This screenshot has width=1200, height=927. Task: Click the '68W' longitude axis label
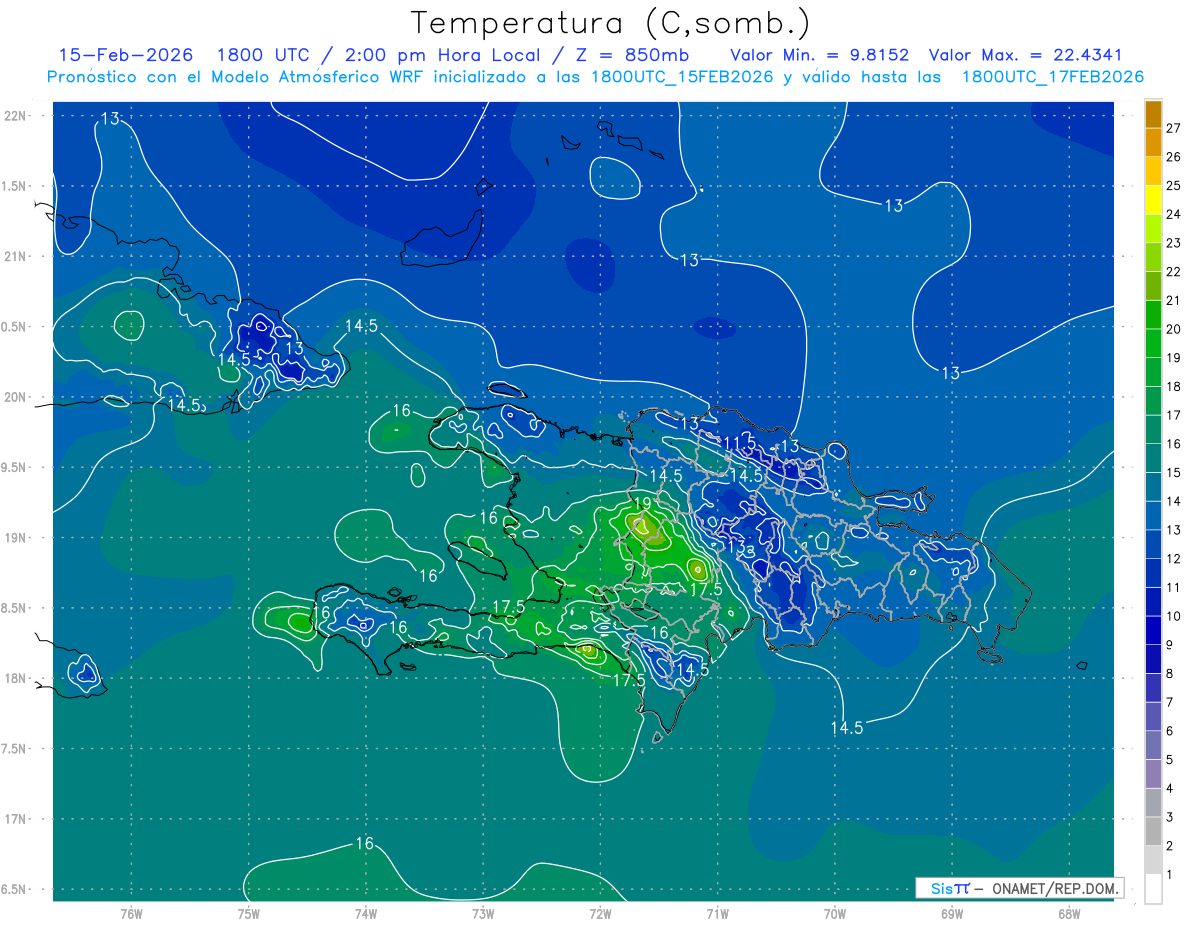1069,914
